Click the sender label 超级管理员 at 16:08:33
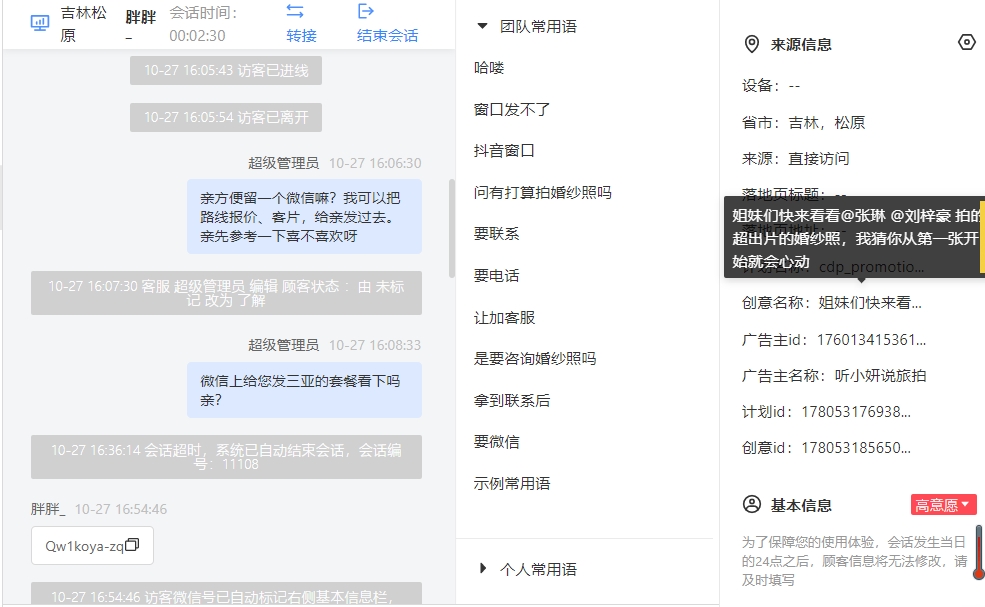Viewport: 985px width, 607px height. tap(283, 345)
